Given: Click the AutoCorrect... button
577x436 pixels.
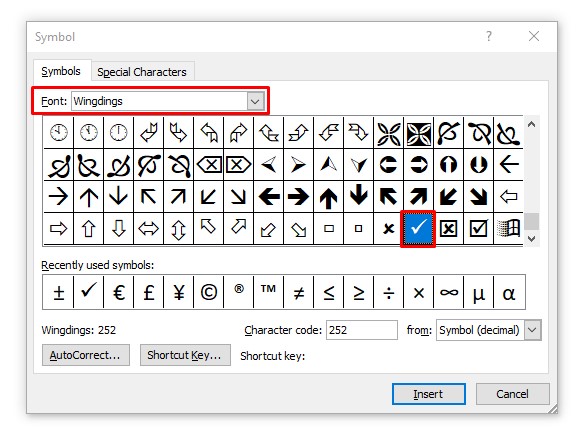Looking at the screenshot, I should pos(86,355).
